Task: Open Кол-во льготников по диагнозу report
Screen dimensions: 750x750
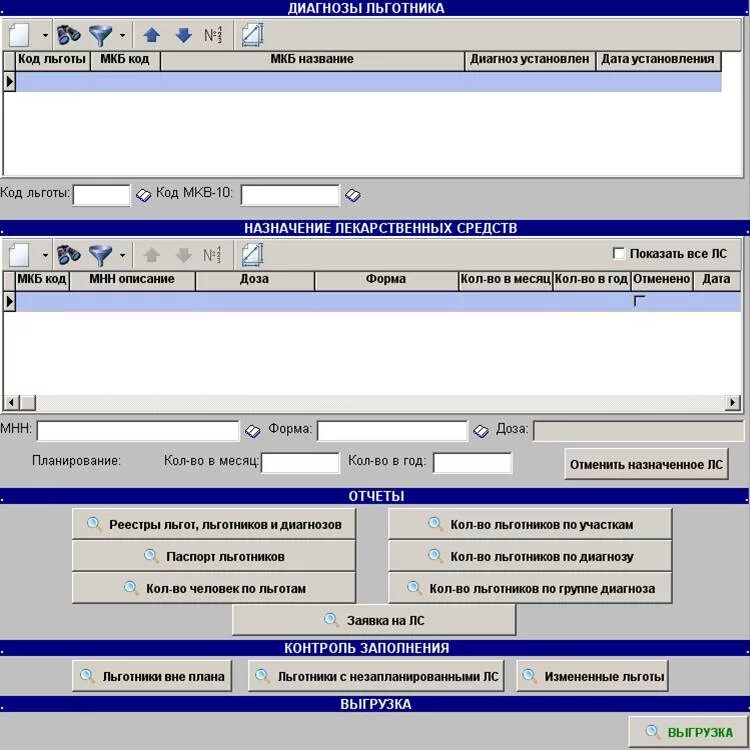Action: (x=530, y=556)
